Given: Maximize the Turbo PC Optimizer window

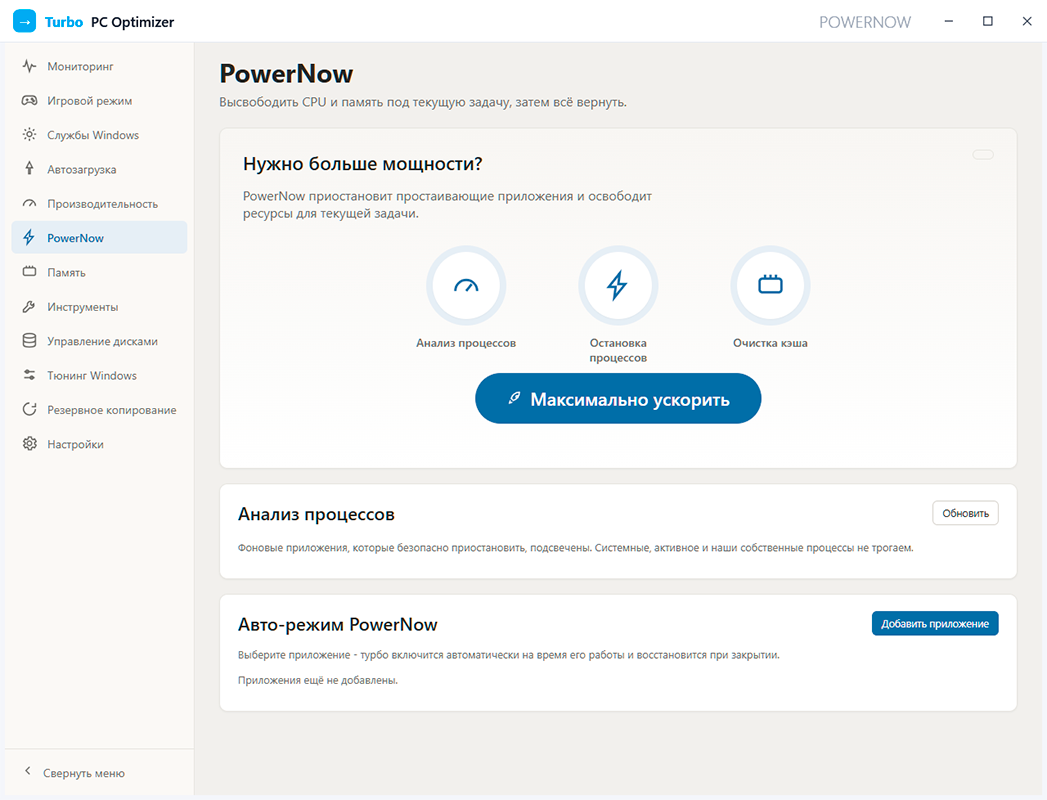Looking at the screenshot, I should coord(988,21).
